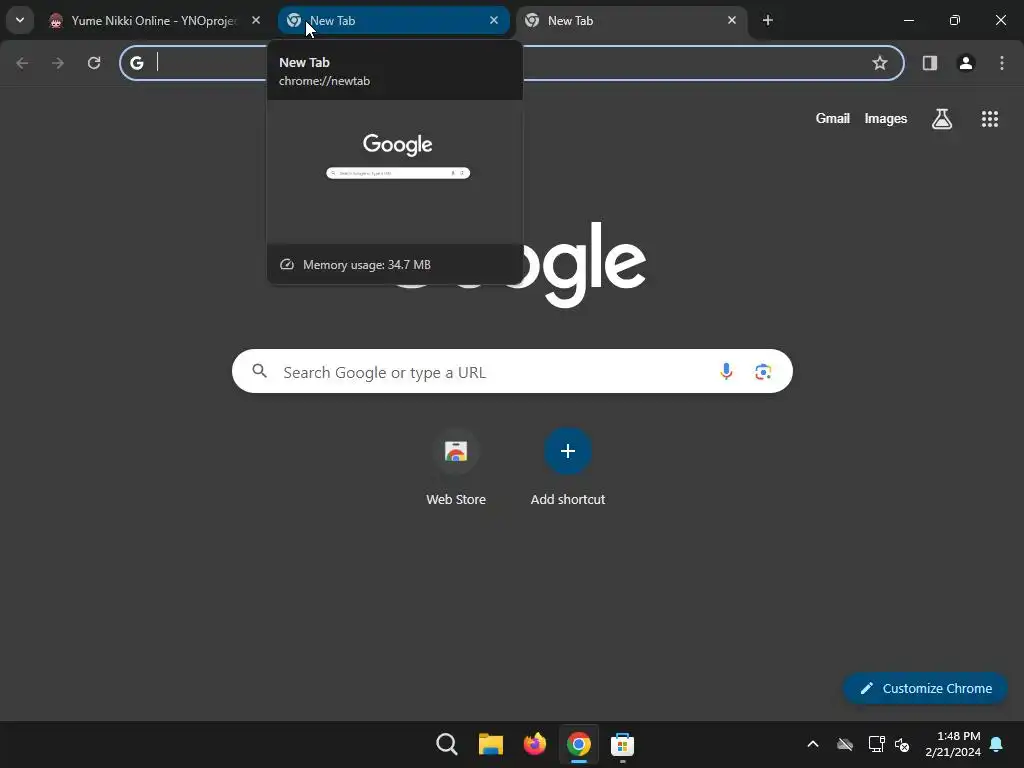Reload the current page
Viewport: 1024px width, 768px height.
[94, 63]
